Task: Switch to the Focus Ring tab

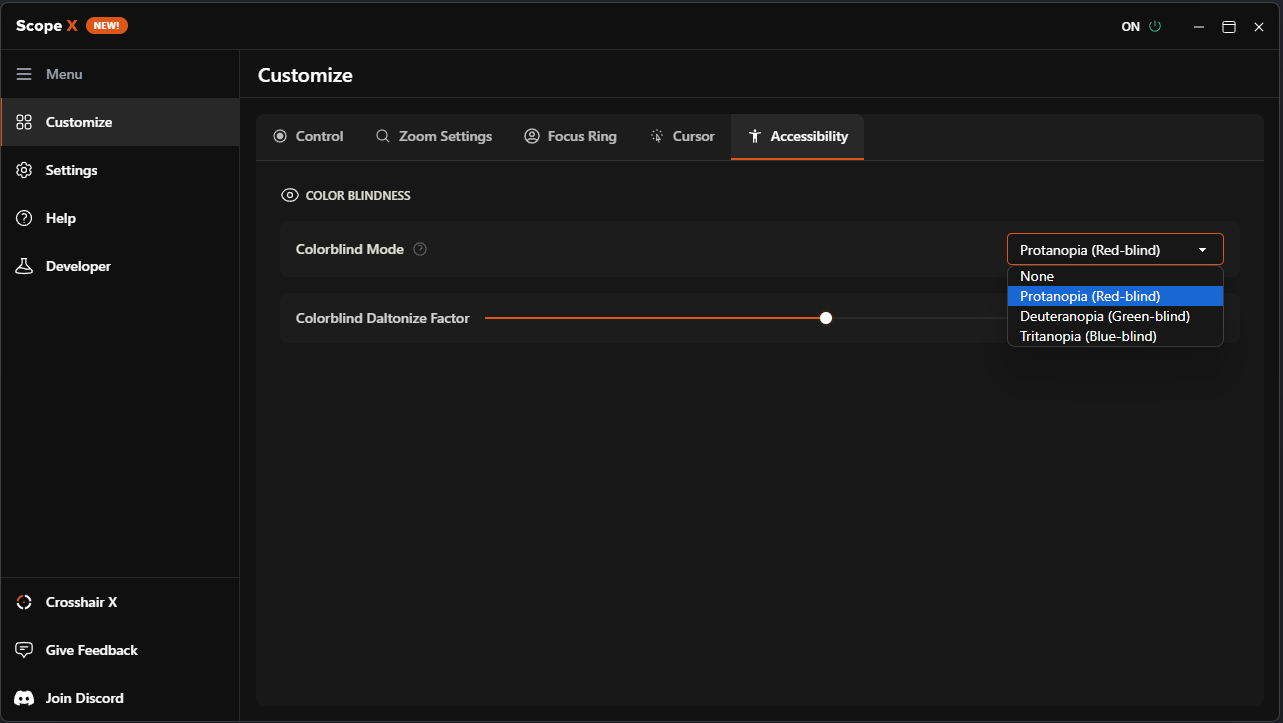Action: (570, 136)
